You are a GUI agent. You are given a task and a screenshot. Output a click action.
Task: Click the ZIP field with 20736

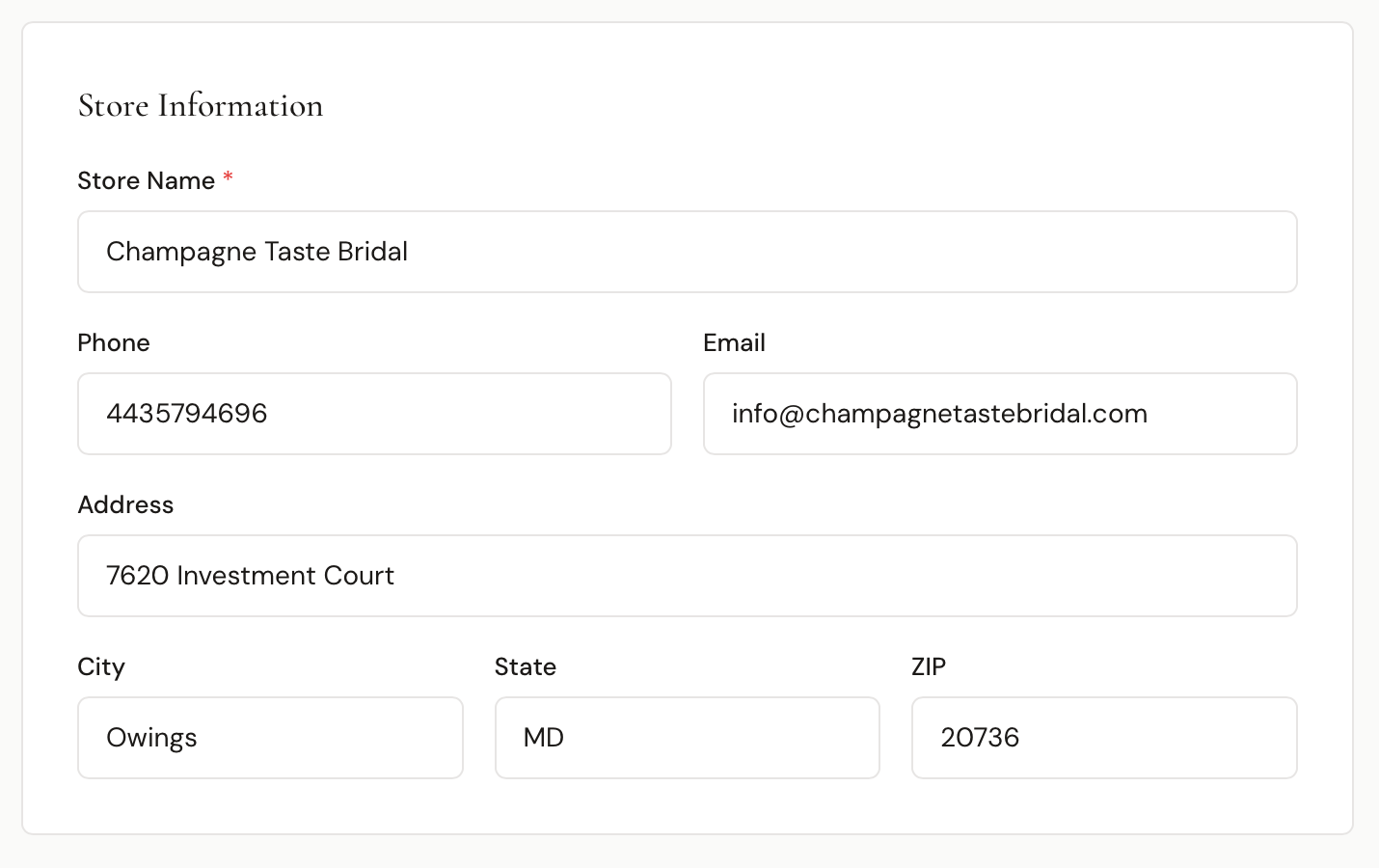pos(1104,738)
